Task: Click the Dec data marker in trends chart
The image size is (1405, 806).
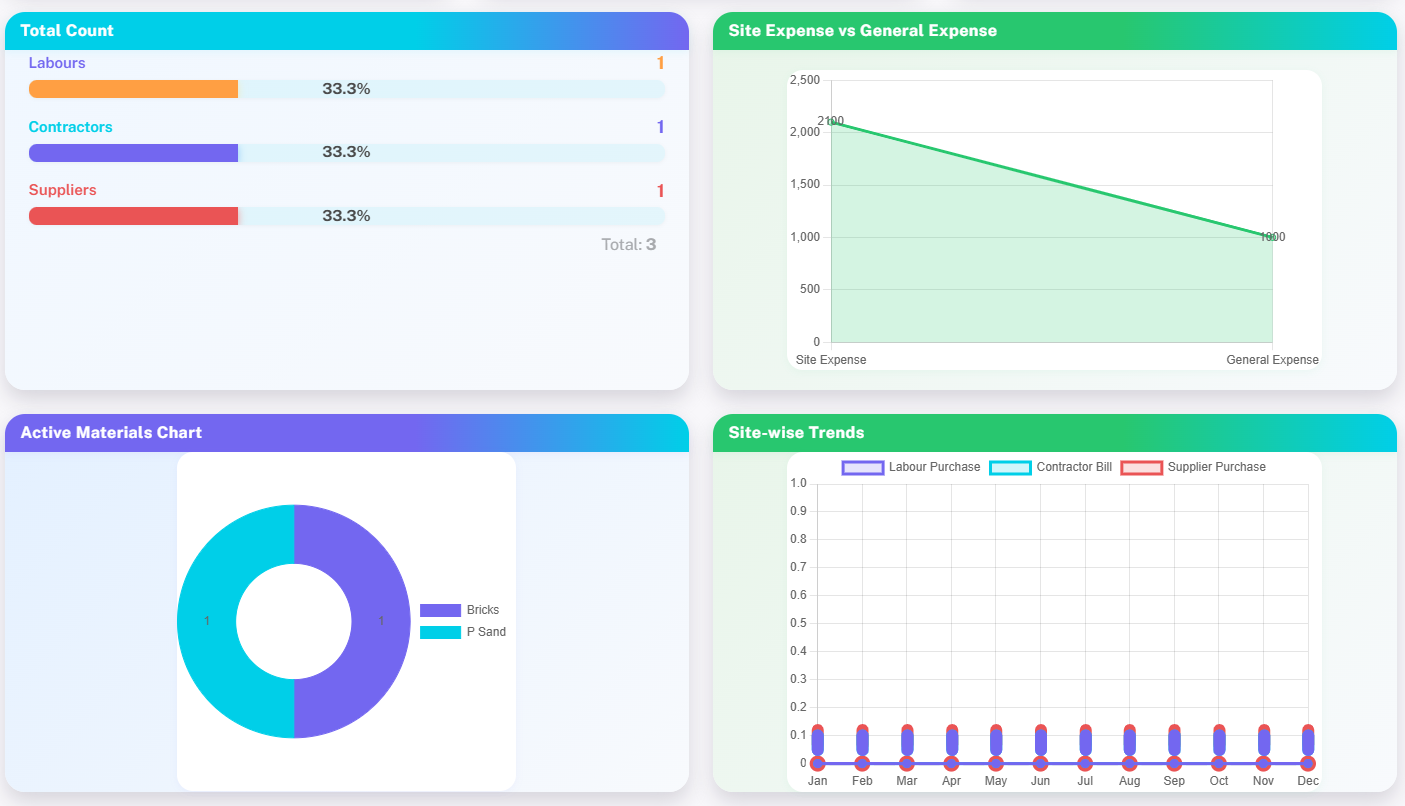Action: pyautogui.click(x=1308, y=763)
